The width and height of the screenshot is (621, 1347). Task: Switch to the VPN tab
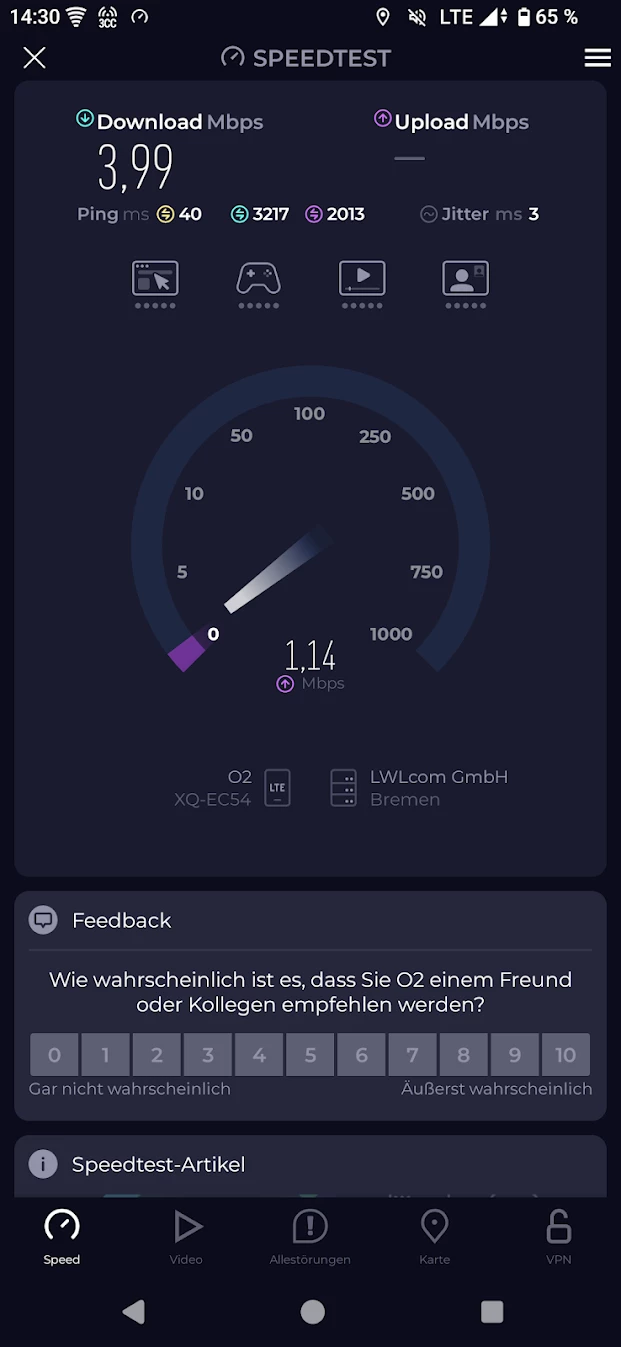pos(558,1236)
